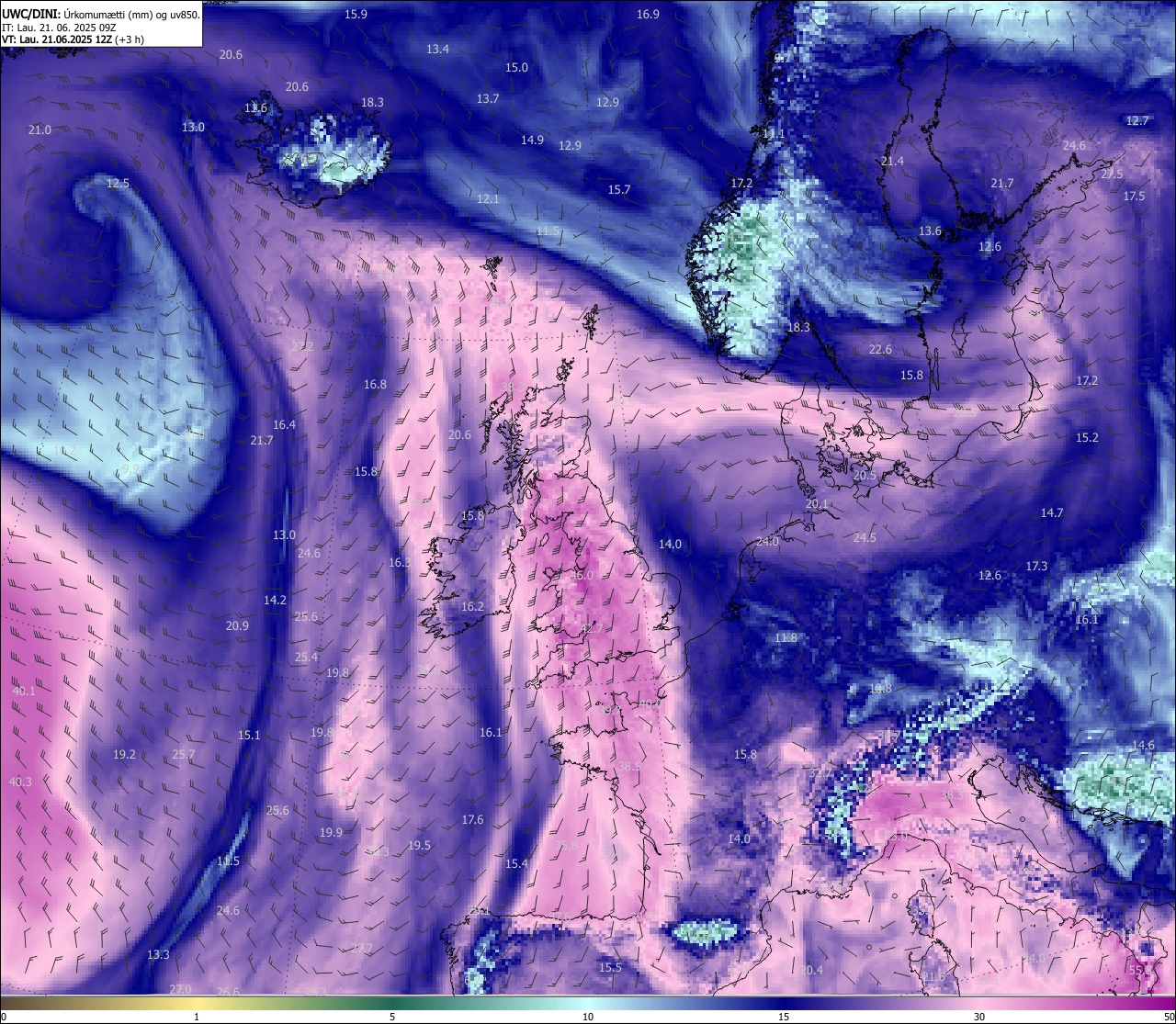1176x1024 pixels.
Task: Click the 27.0 value at bottom left
Action: click(180, 989)
